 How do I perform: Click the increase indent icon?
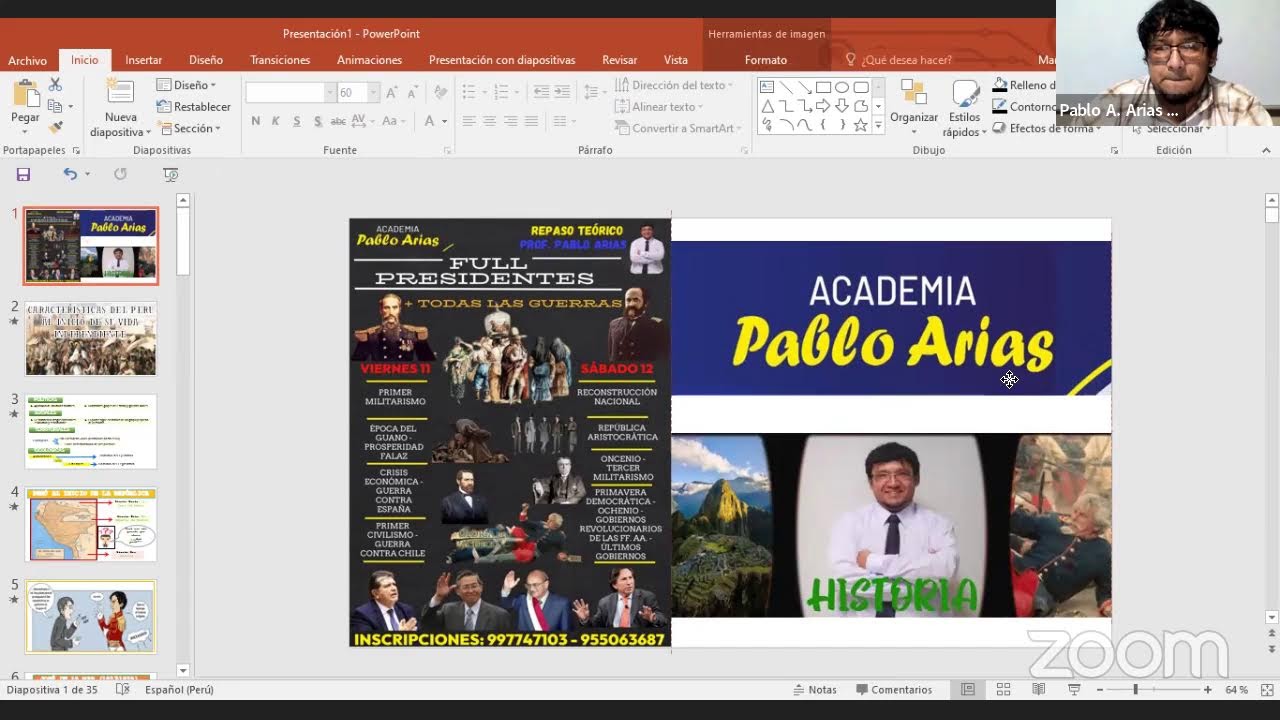tap(564, 92)
